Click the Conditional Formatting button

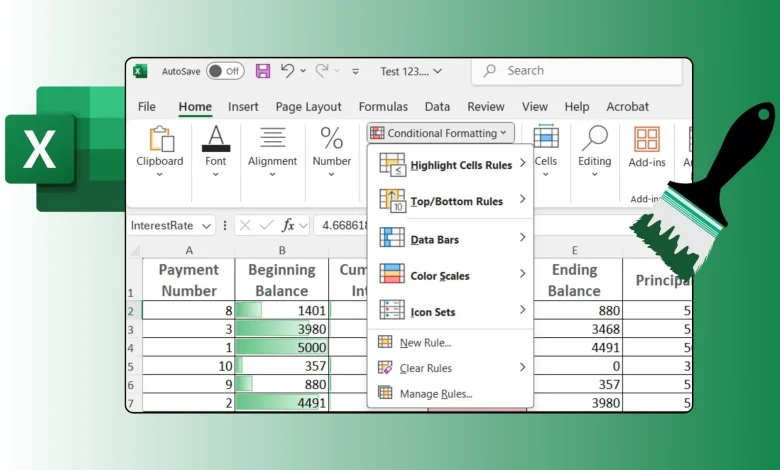440,133
